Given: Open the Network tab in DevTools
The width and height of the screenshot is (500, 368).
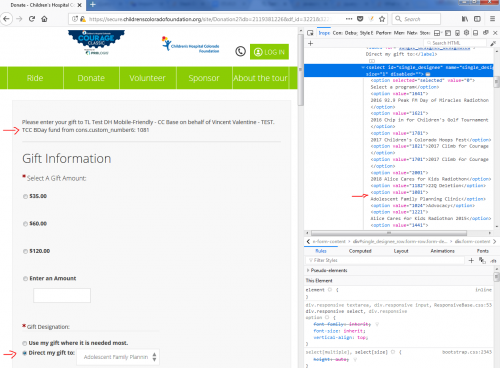Looking at the screenshot, I should (412, 33).
